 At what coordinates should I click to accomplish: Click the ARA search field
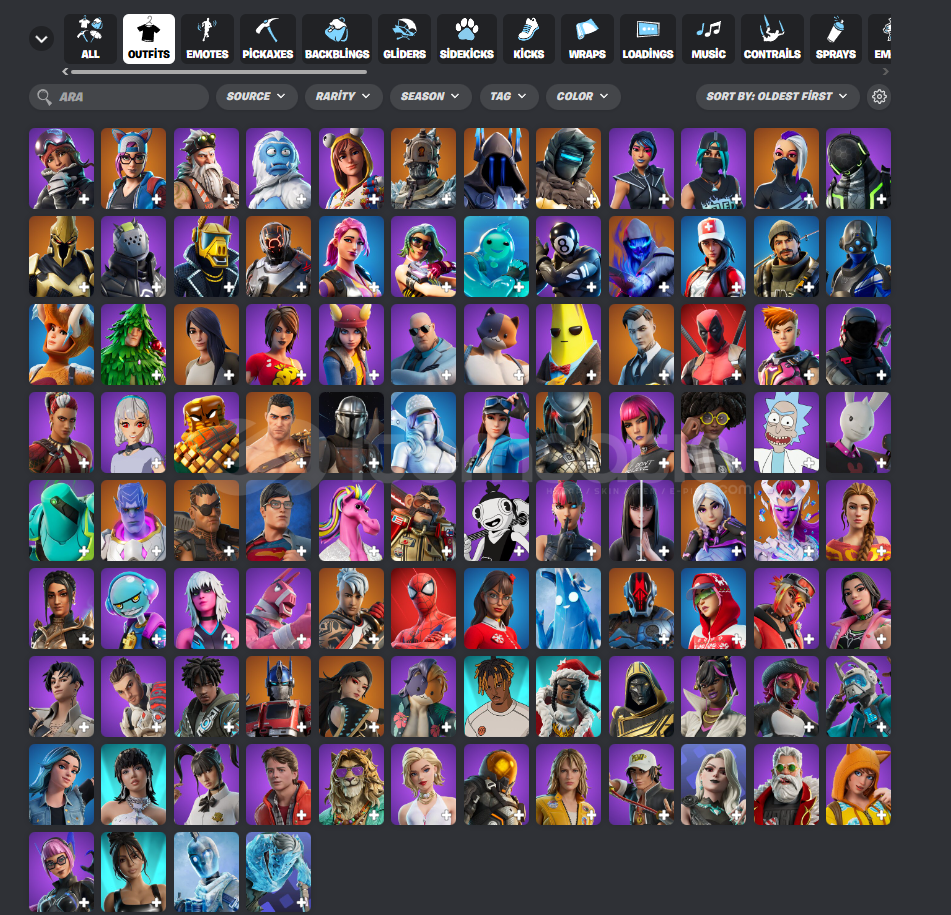point(119,97)
